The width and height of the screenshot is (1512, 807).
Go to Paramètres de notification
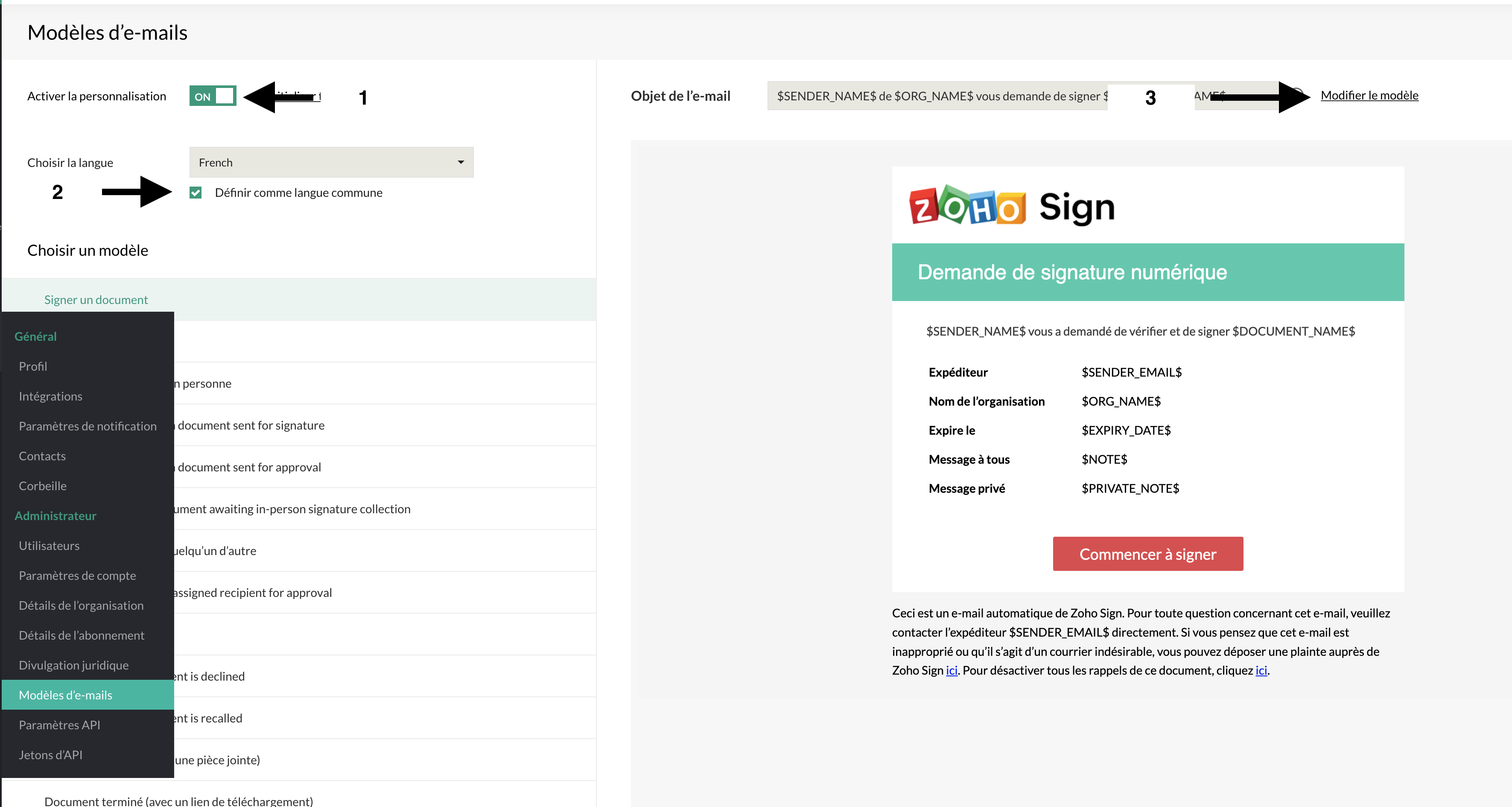pyautogui.click(x=88, y=426)
